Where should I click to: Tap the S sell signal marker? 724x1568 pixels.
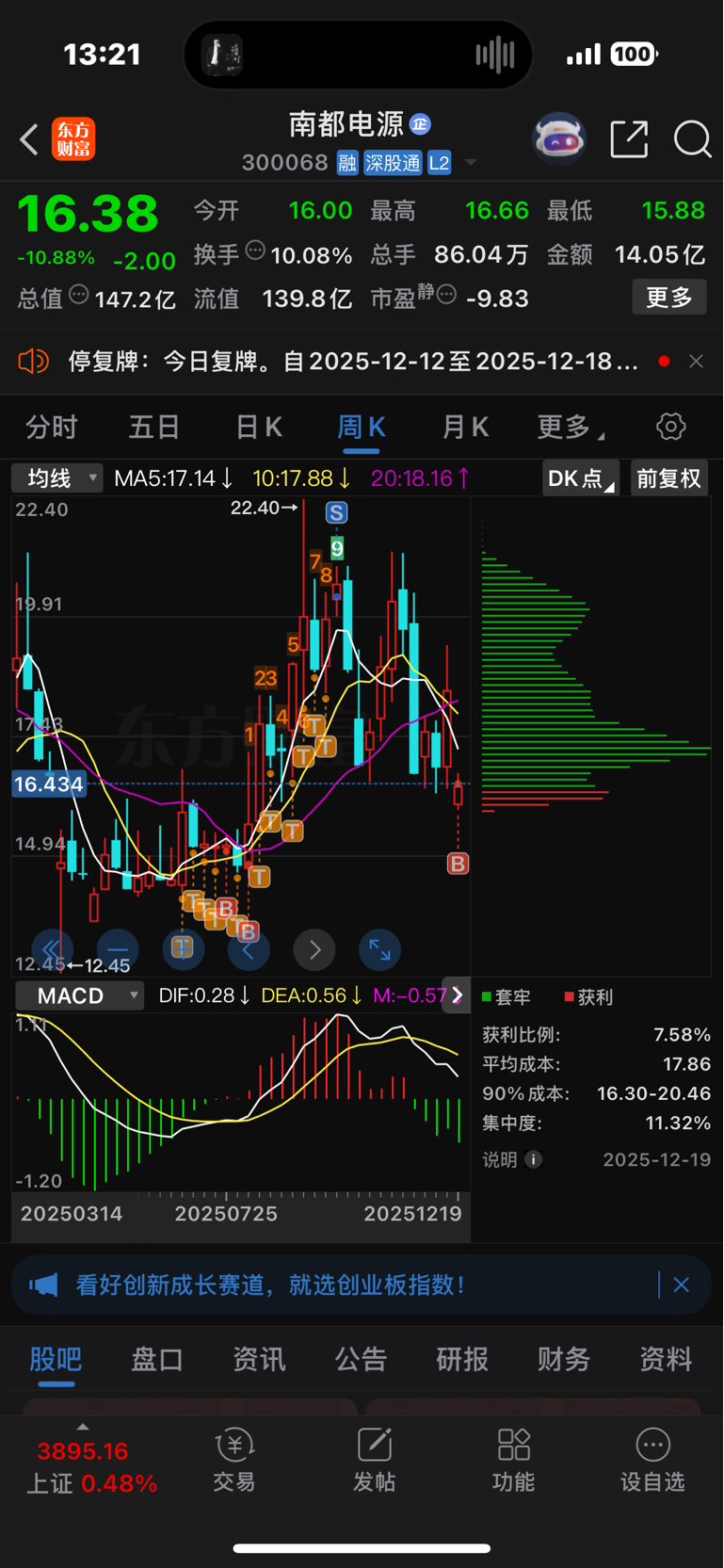(336, 512)
